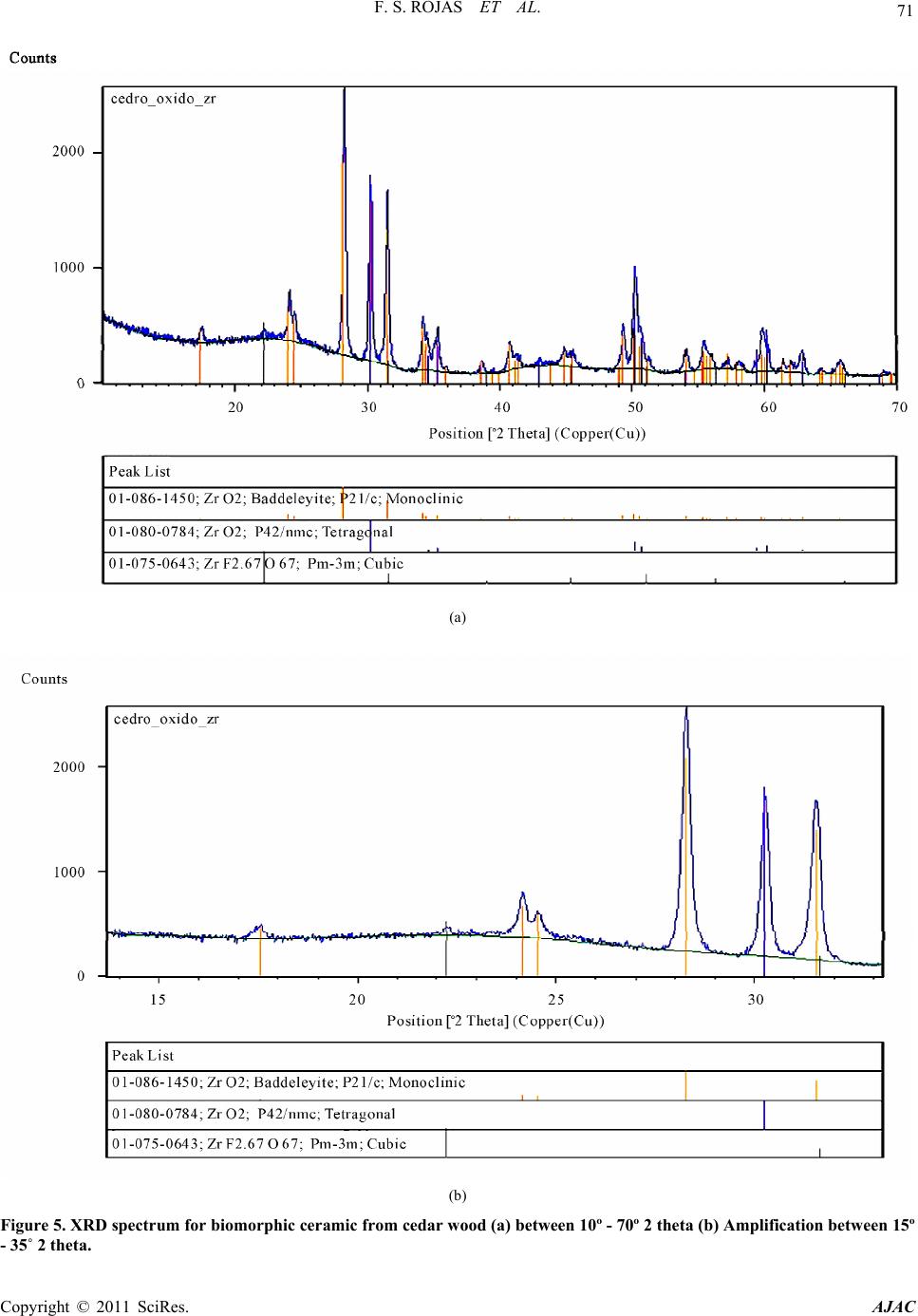The height and width of the screenshot is (1316, 918).
Task: Click the "60" x-axis tick in chart (a)
Action: [x=768, y=406]
